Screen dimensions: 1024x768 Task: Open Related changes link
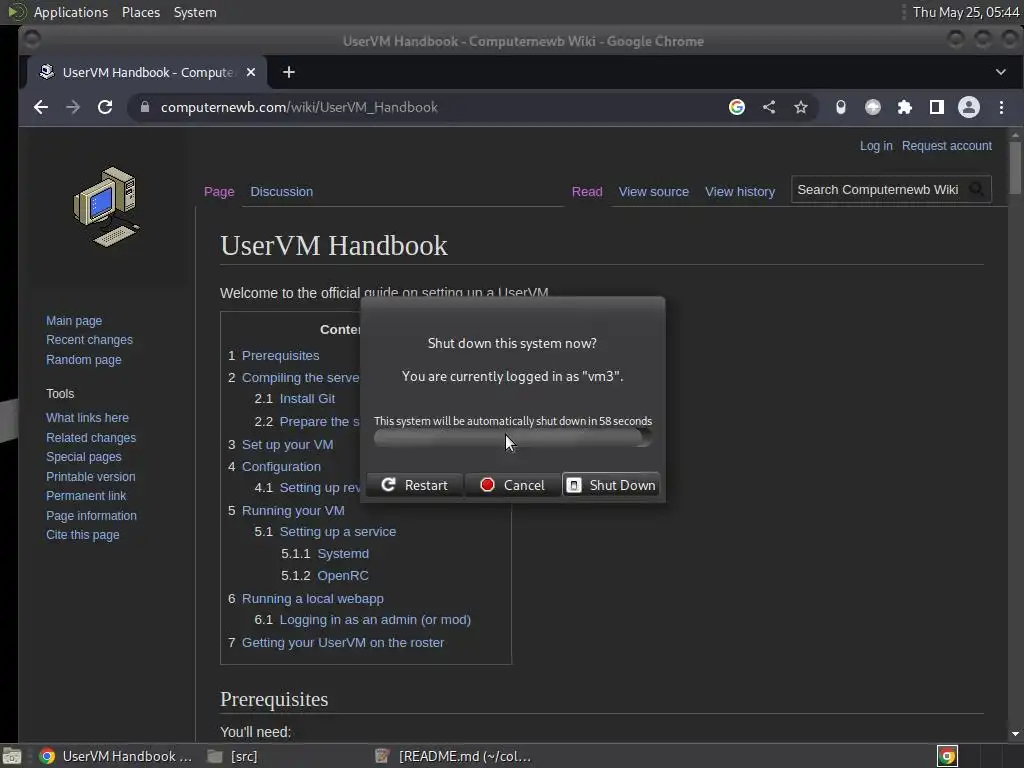91,438
